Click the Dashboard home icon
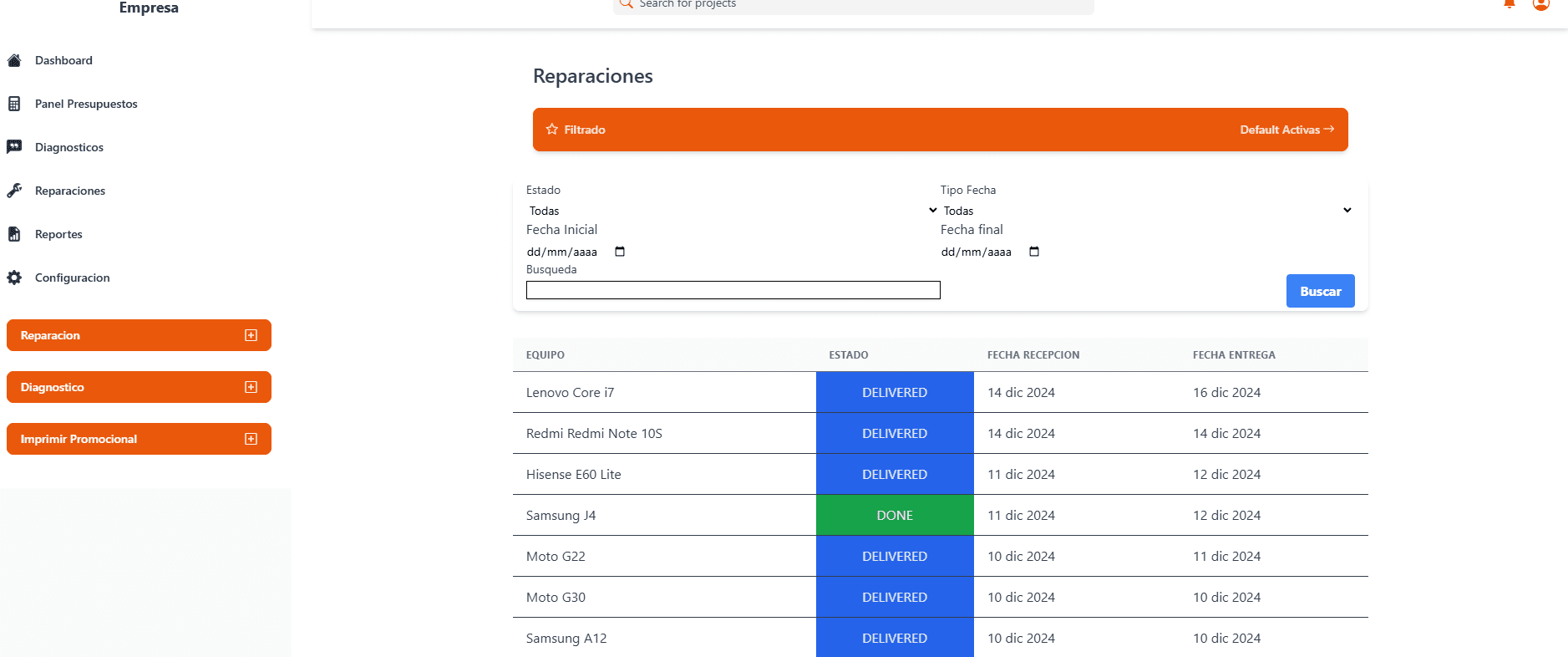 tap(14, 60)
